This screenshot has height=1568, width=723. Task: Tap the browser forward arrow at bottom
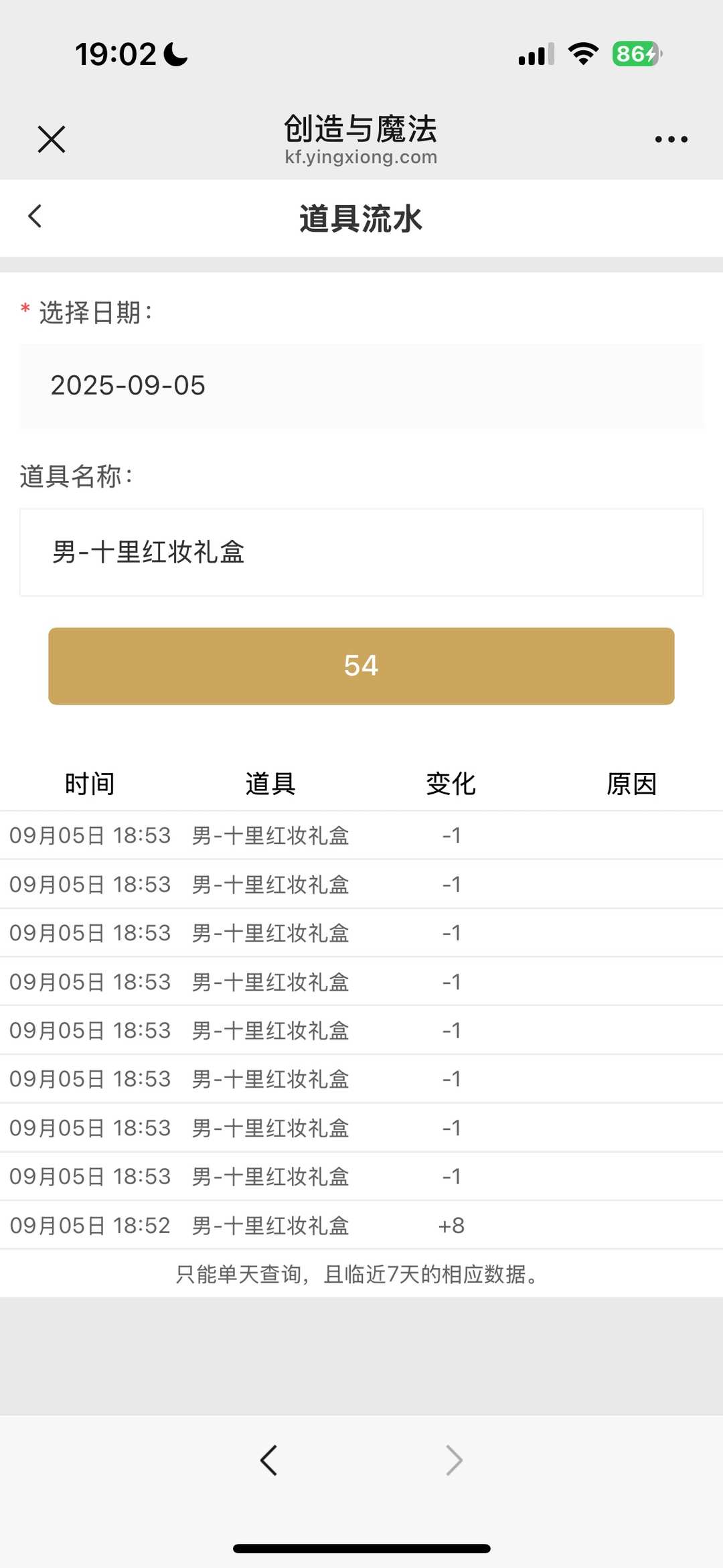tap(454, 1460)
